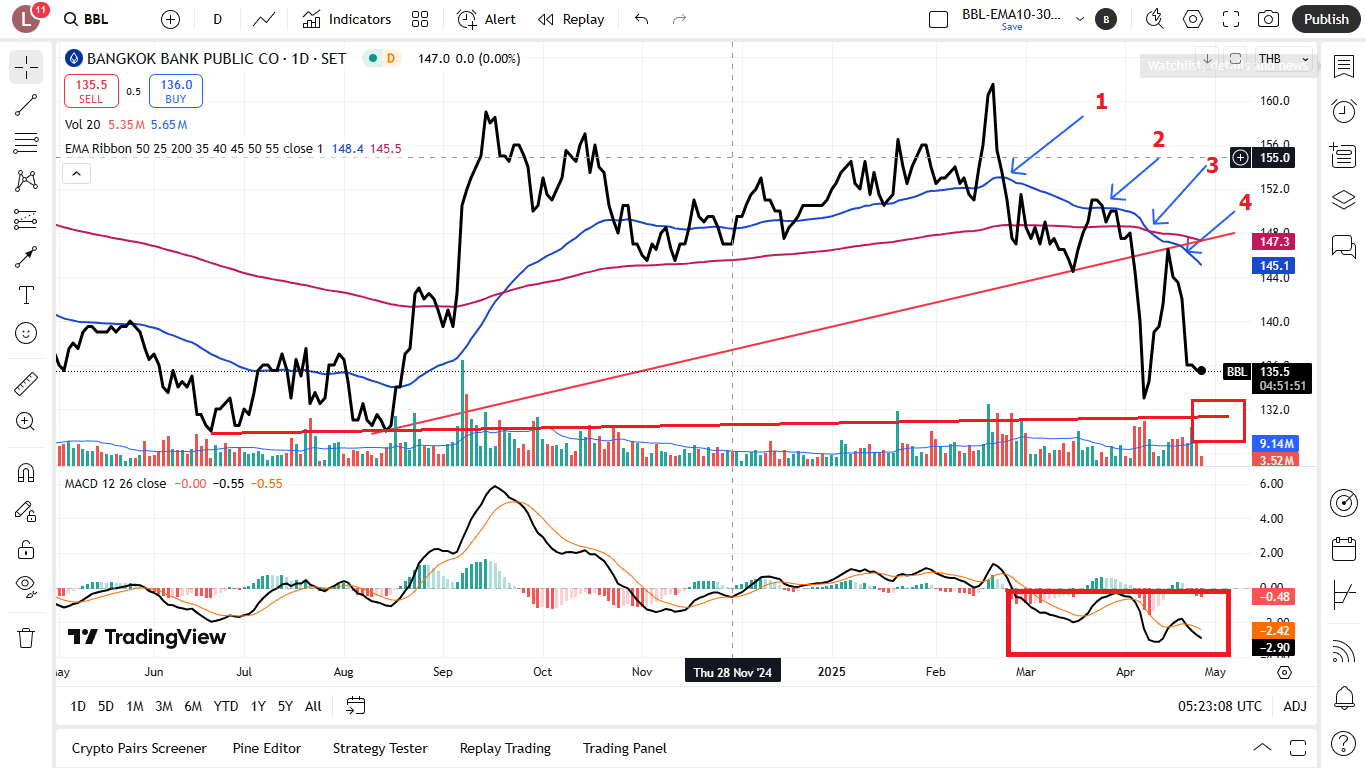
Task: Click the Save link under layout name
Action: pos(1012,27)
